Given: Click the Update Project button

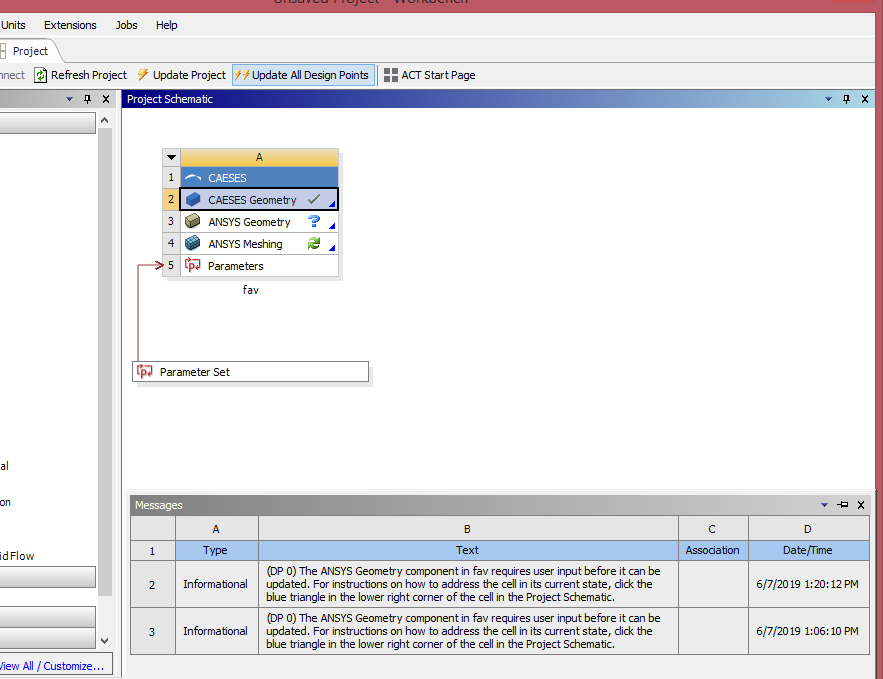Looking at the screenshot, I should point(181,75).
